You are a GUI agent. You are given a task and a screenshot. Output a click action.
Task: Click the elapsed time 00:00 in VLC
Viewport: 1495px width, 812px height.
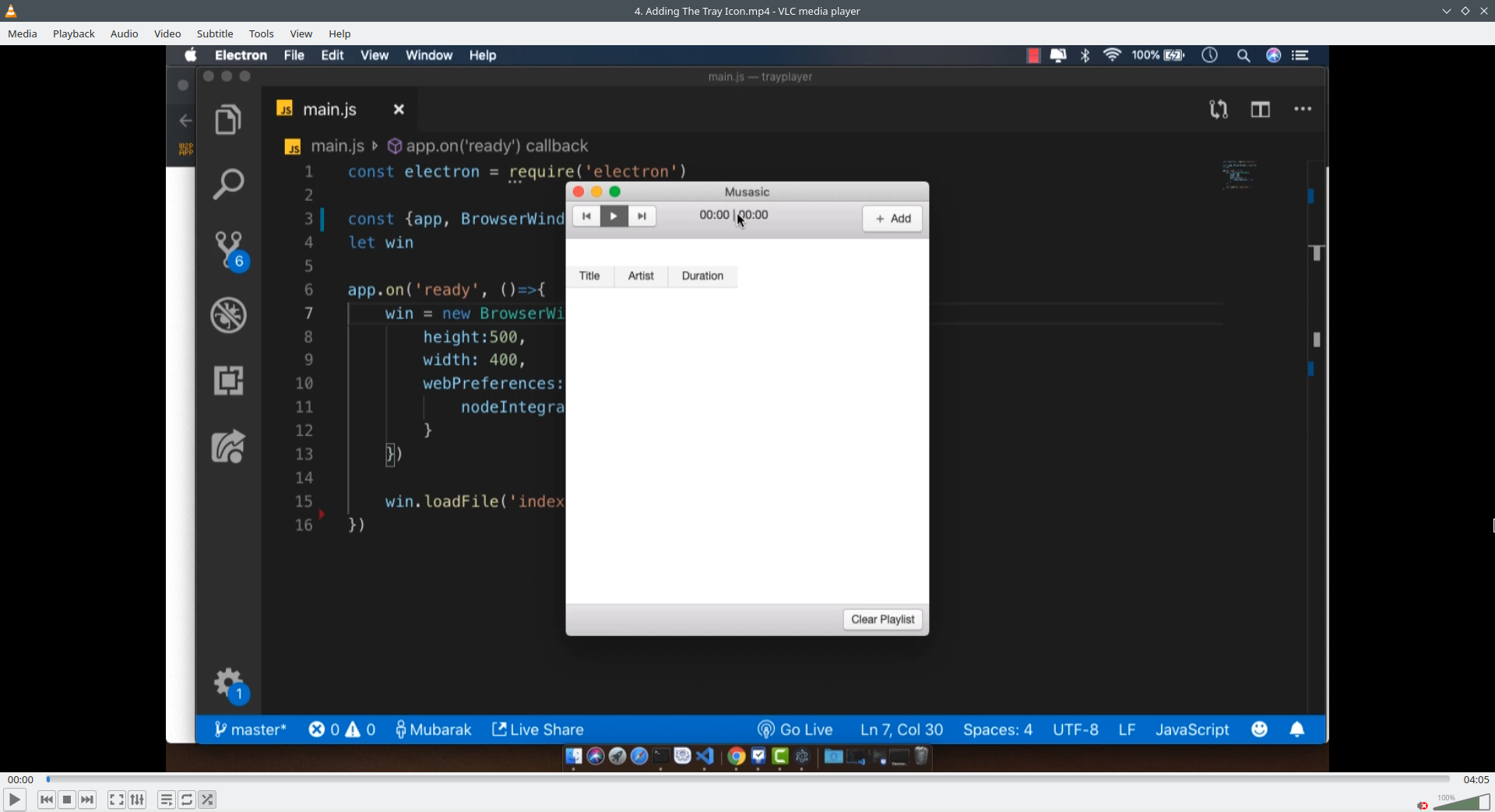point(20,779)
